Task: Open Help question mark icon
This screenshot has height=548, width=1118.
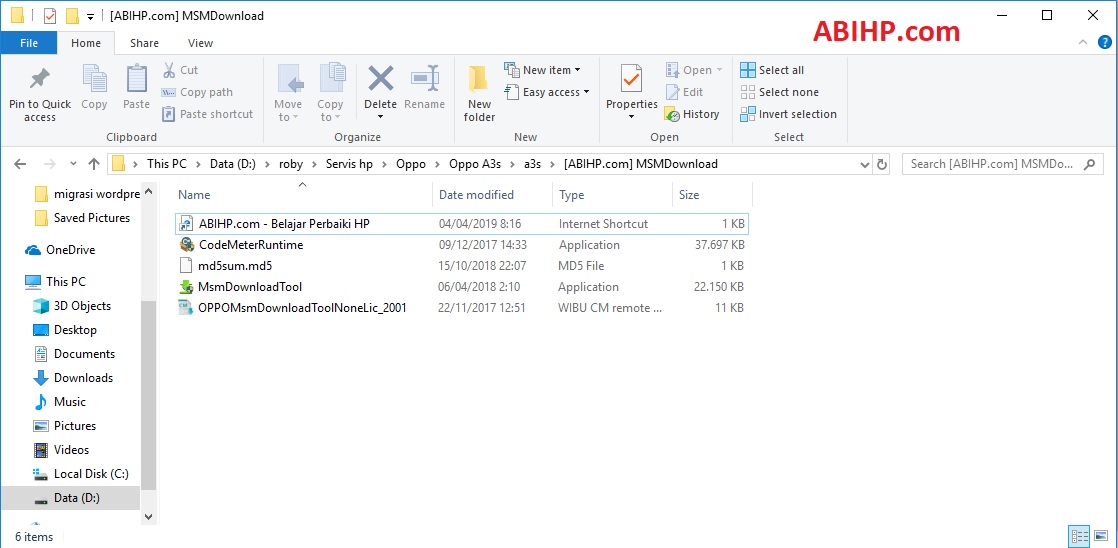Action: click(1103, 43)
